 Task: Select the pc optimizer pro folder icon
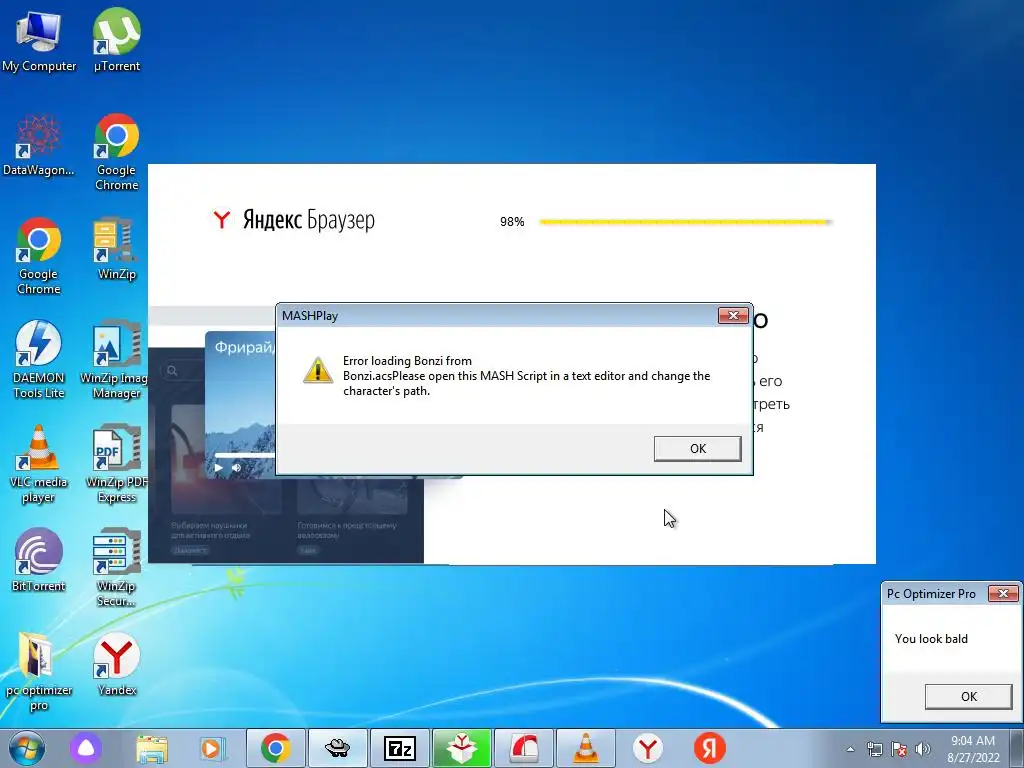pos(39,672)
